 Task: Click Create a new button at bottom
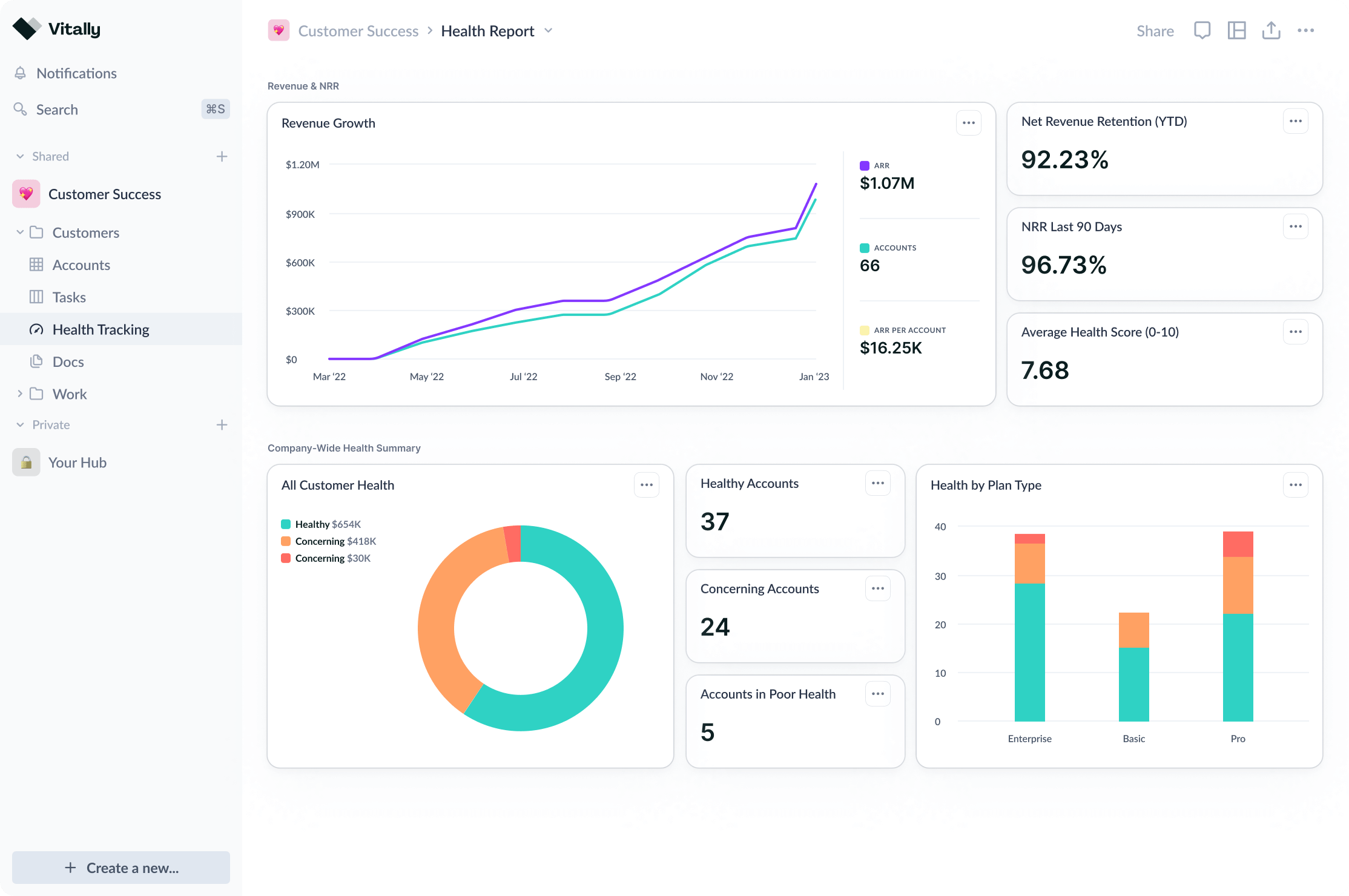121,867
